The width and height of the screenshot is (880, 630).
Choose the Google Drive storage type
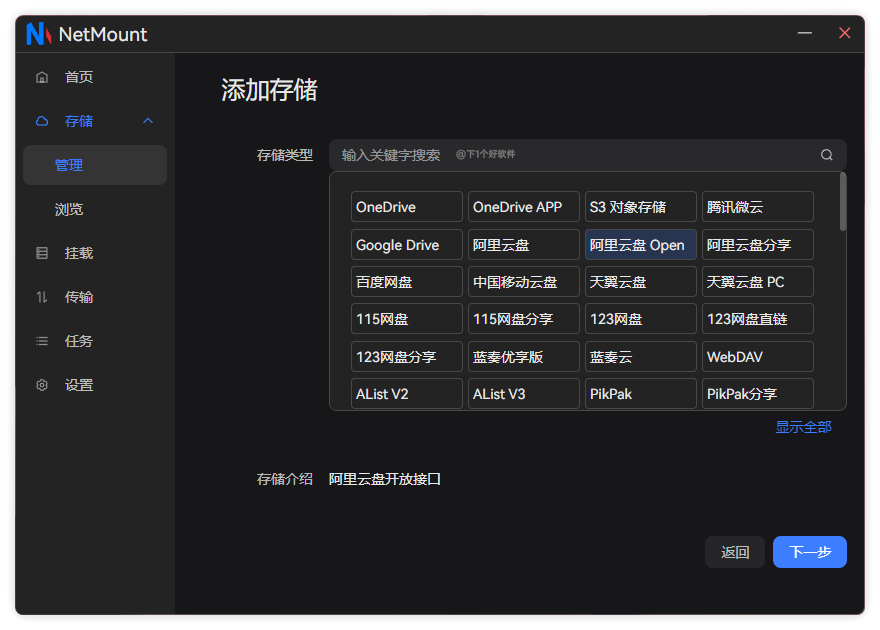point(406,245)
